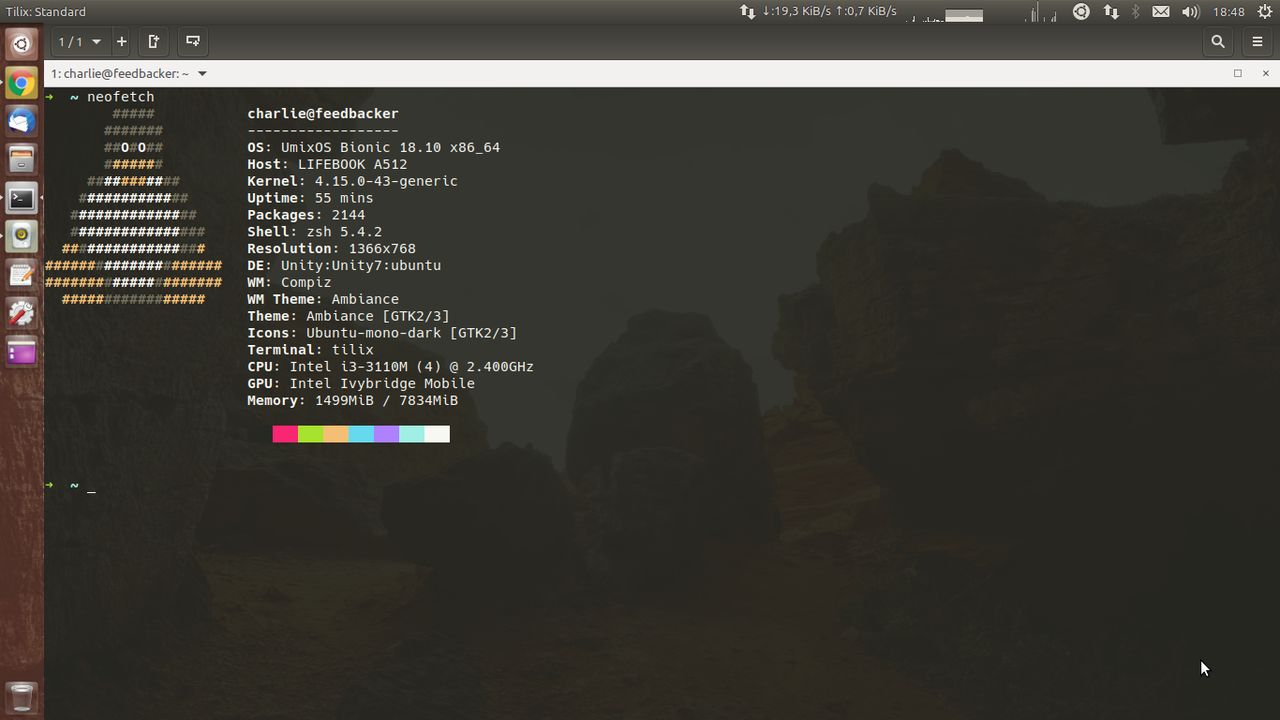Open the speaker music player dock icon
The image size is (1280, 720).
[22, 236]
